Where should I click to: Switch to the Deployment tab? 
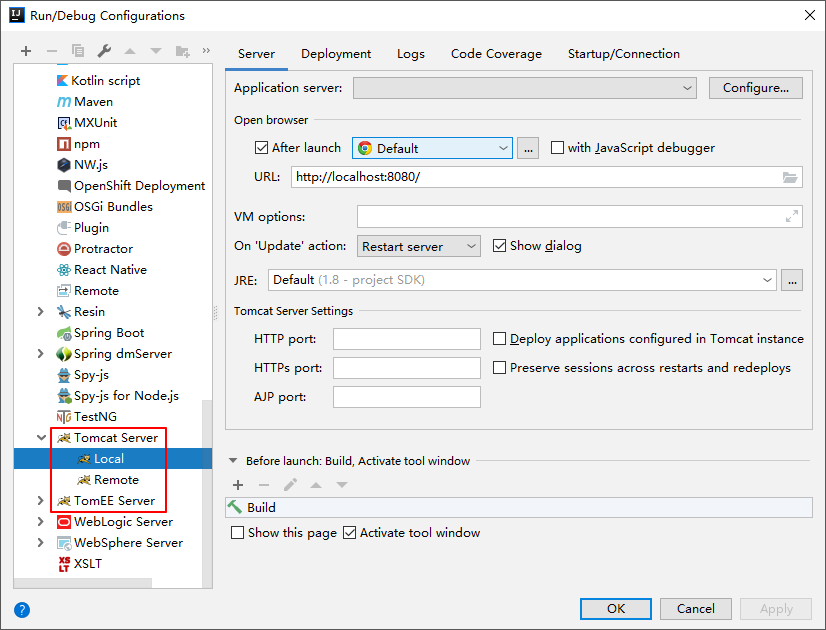[336, 54]
